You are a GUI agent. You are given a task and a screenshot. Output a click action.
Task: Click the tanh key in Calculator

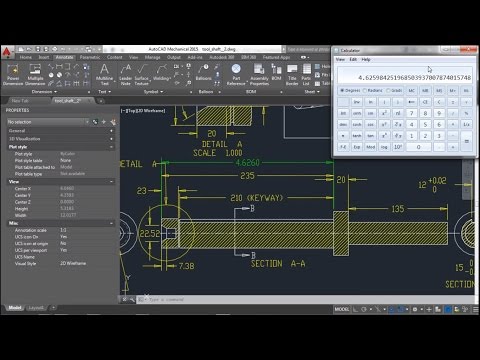(357, 136)
